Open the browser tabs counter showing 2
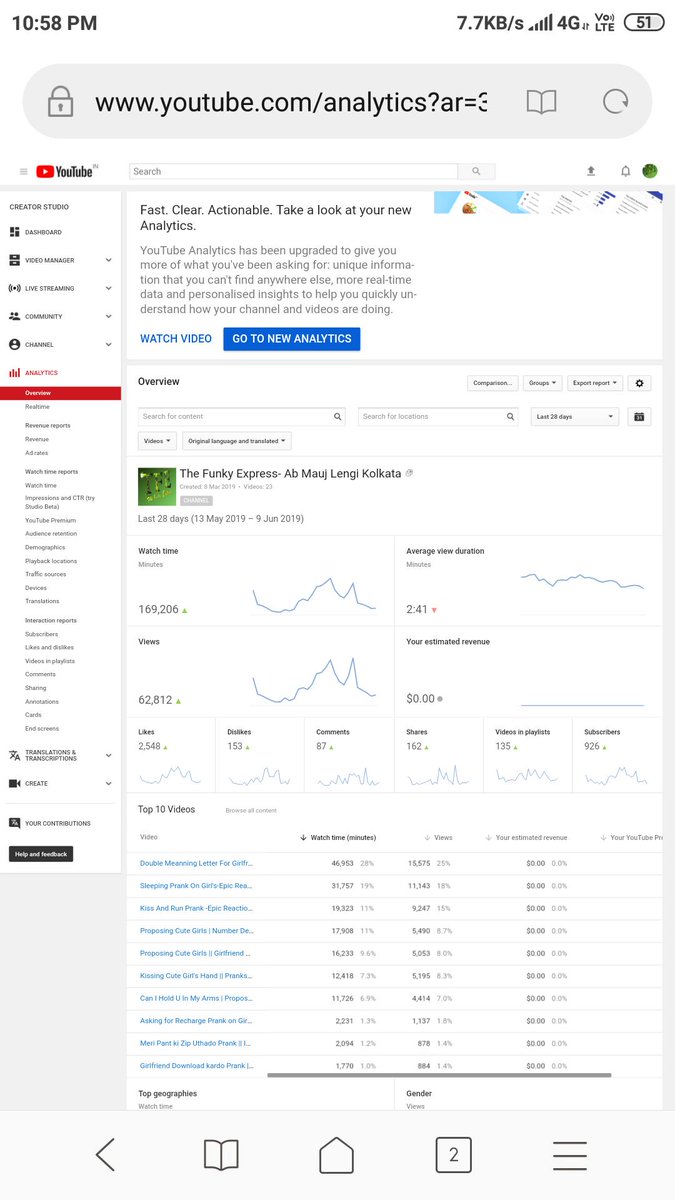The height and width of the screenshot is (1200, 675). pyautogui.click(x=453, y=1155)
